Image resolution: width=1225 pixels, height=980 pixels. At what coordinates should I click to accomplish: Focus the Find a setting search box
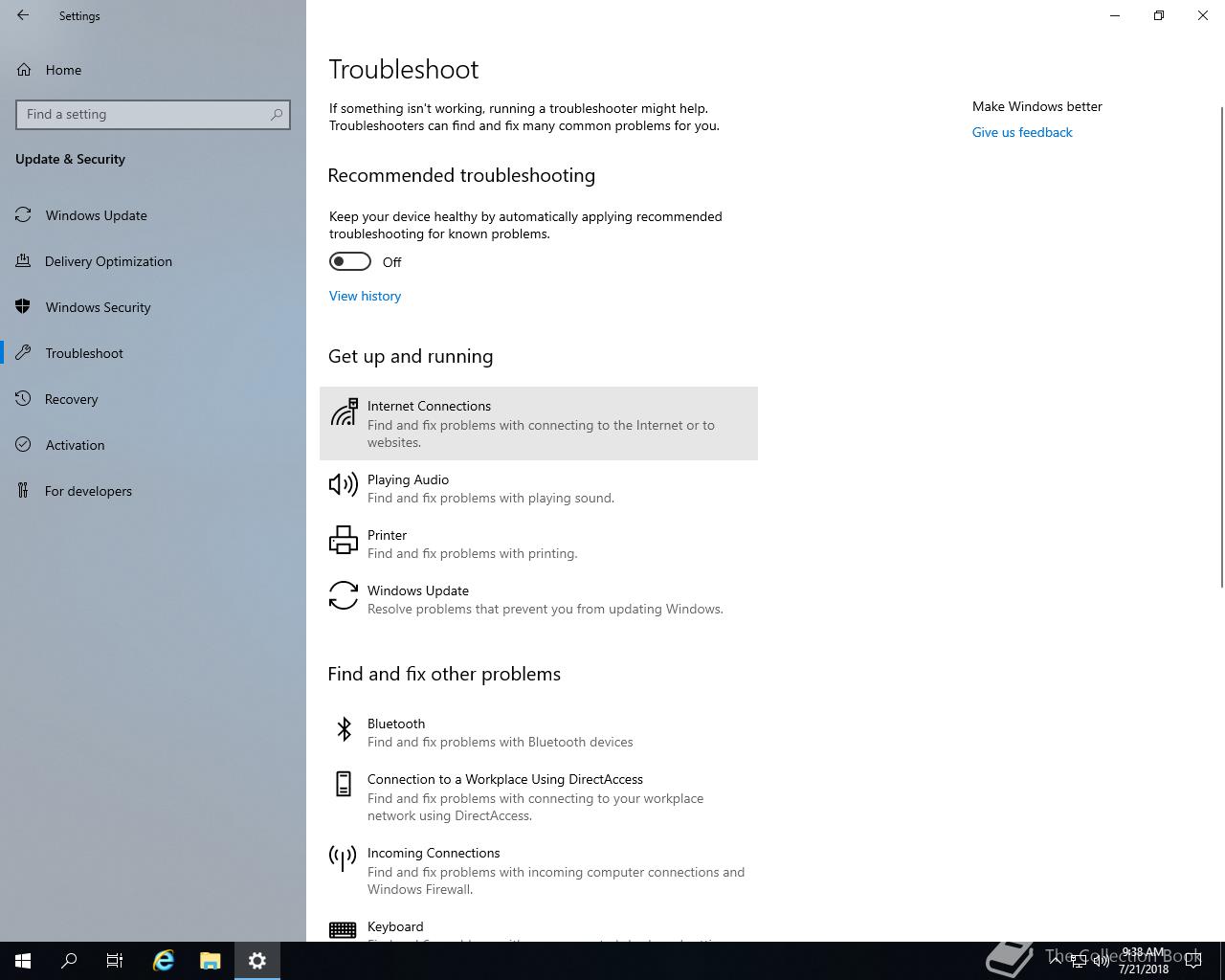pyautogui.click(x=153, y=114)
